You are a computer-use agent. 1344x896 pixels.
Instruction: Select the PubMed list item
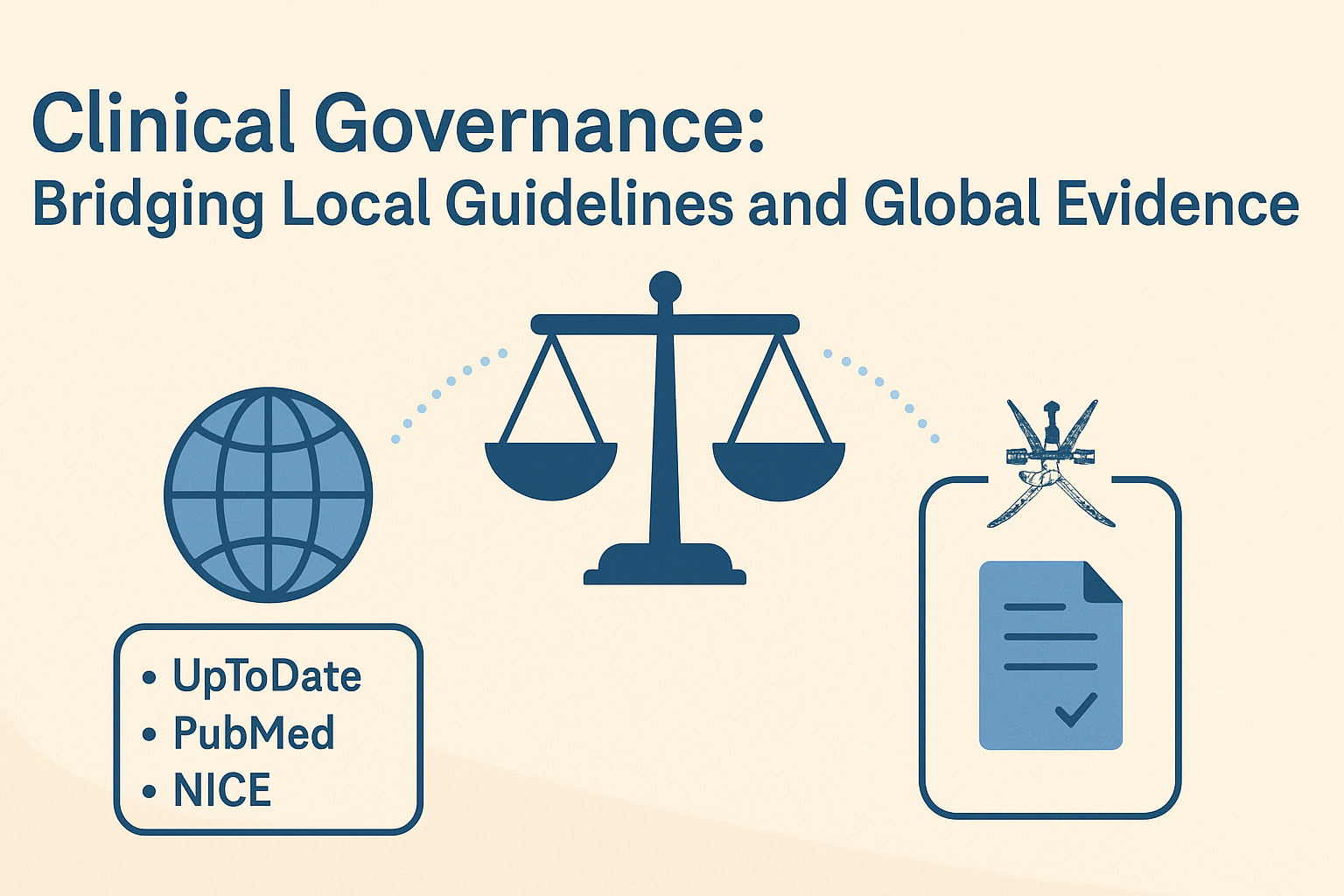(x=254, y=733)
